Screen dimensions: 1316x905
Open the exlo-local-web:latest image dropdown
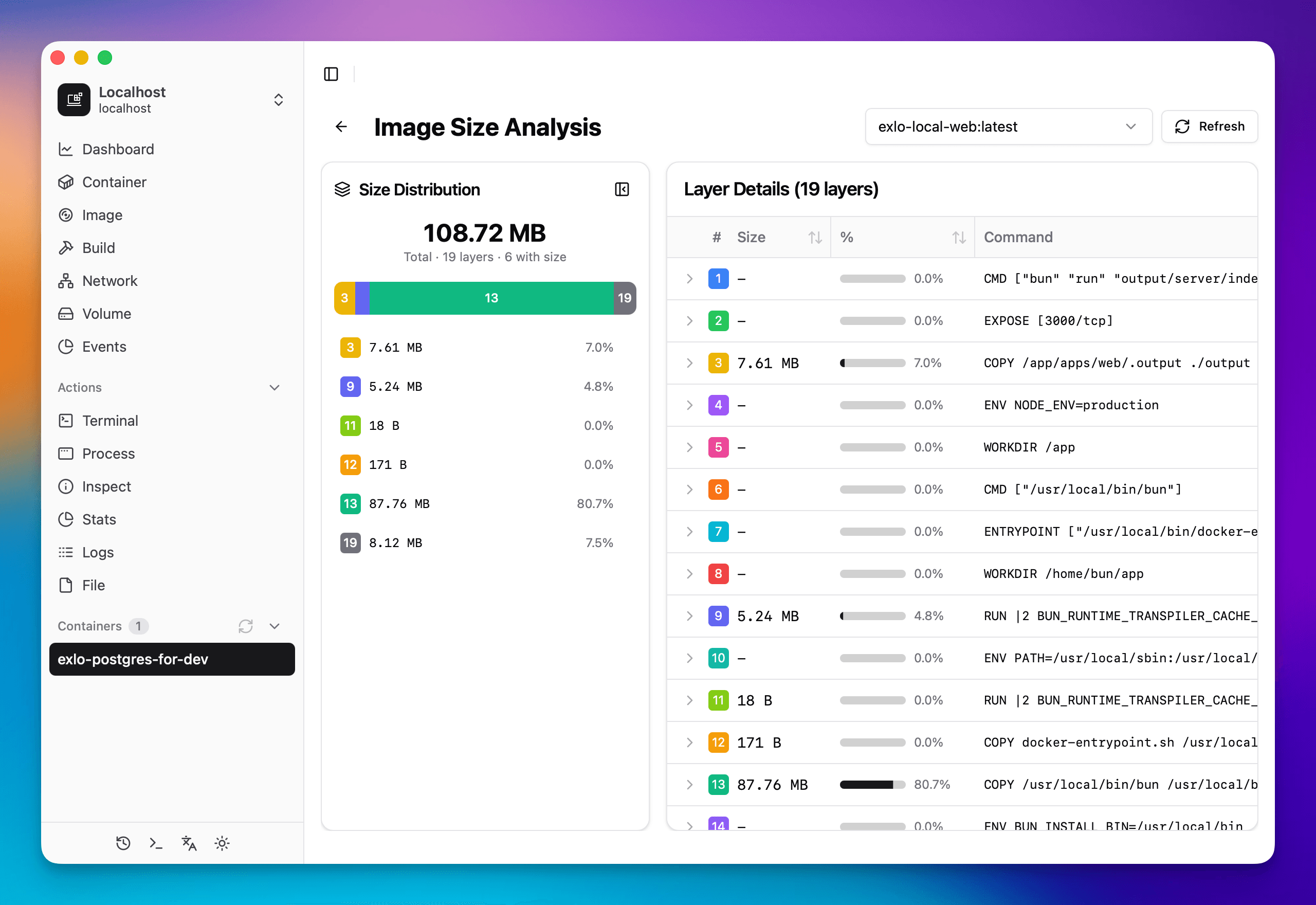pos(1008,126)
